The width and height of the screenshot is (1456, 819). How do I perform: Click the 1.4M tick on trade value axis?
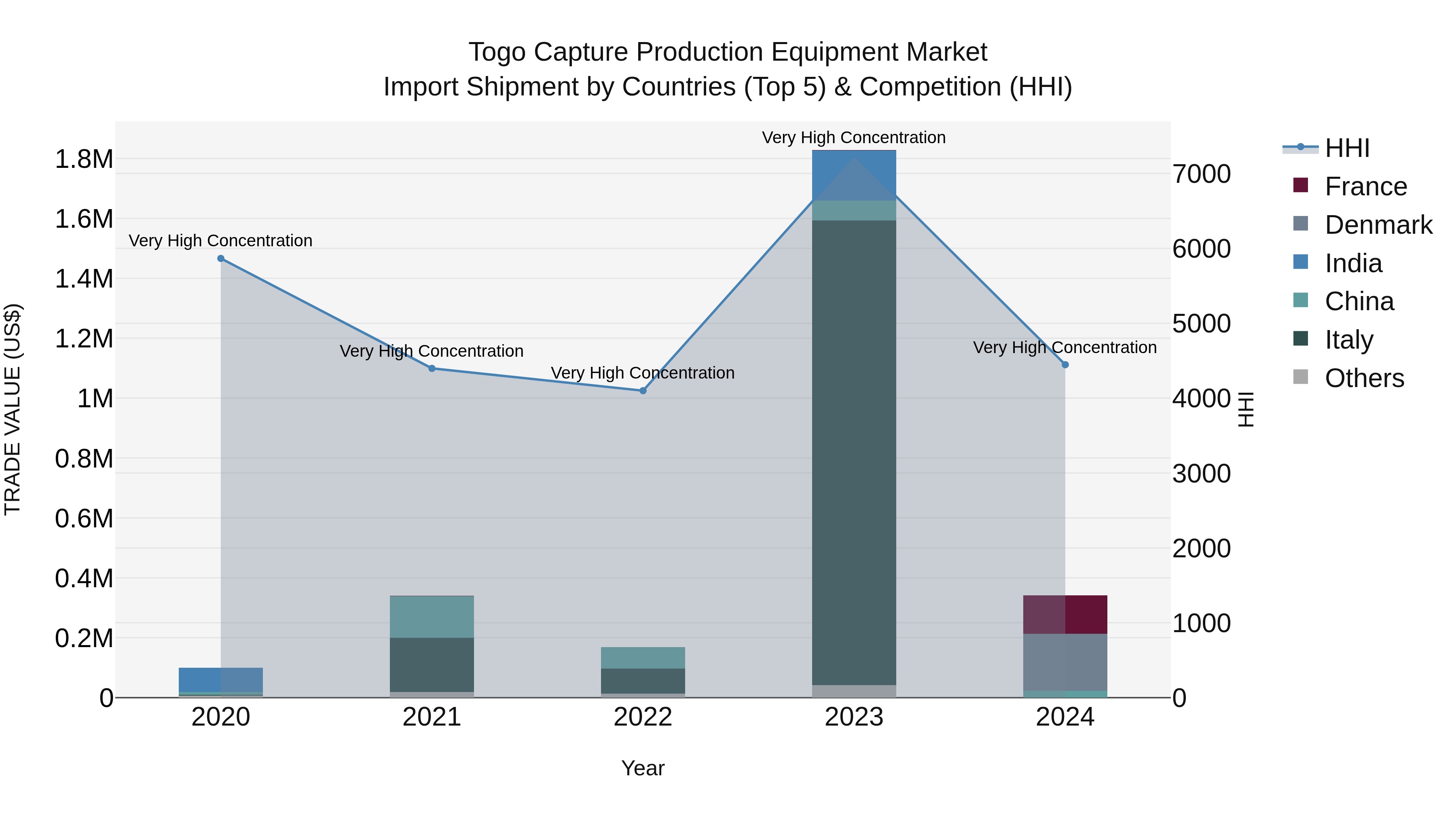pyautogui.click(x=84, y=279)
